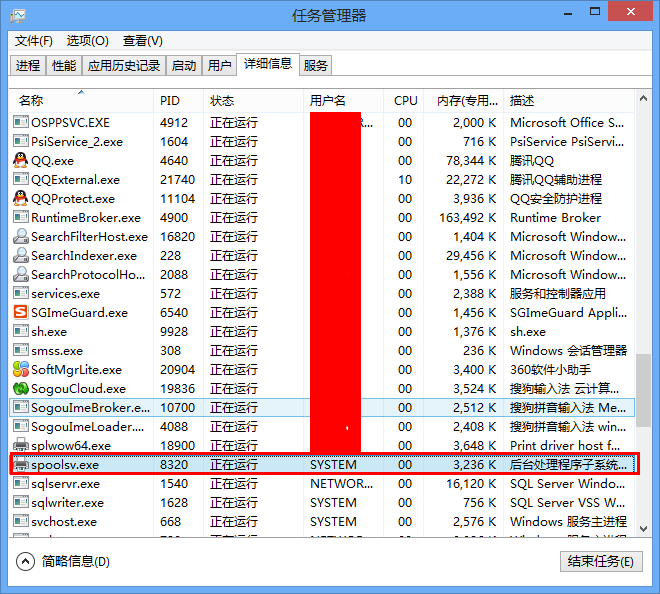Click the scrollbar down arrow
This screenshot has height=594, width=660.
pyautogui.click(x=643, y=529)
